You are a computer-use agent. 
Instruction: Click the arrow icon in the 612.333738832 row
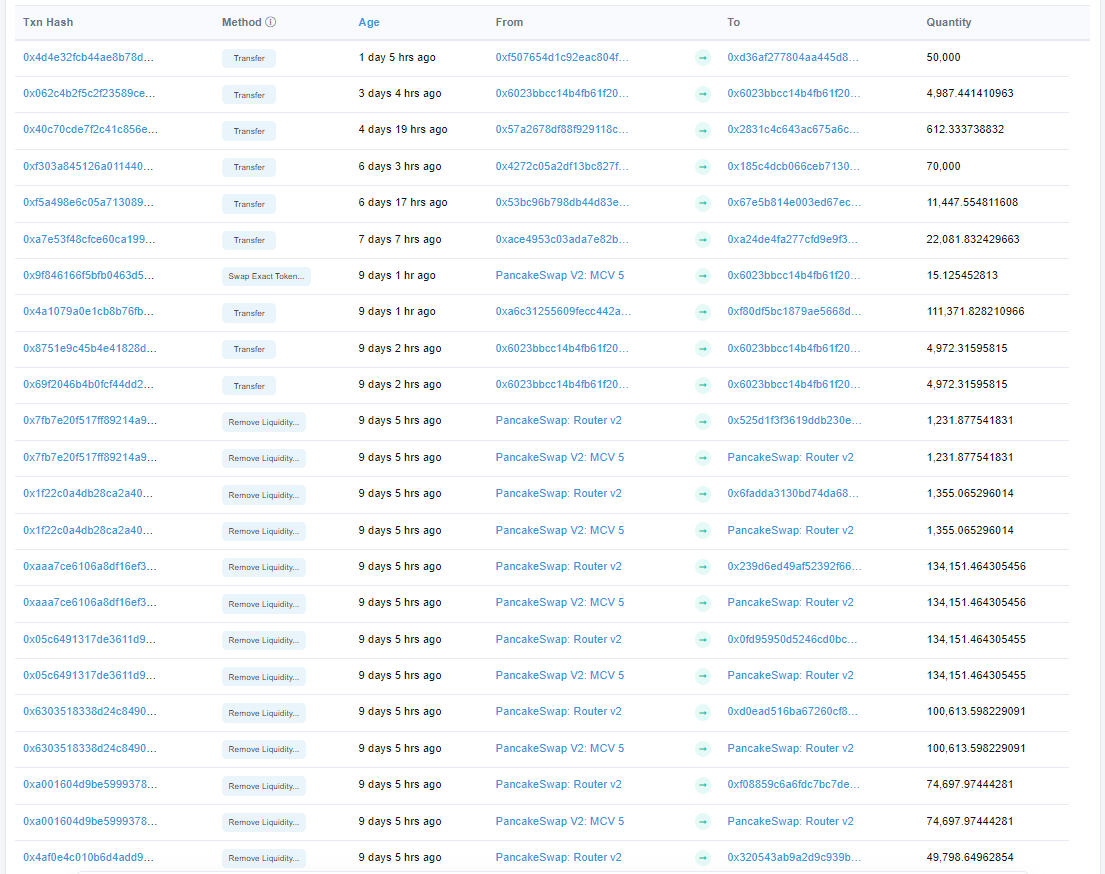click(x=703, y=131)
